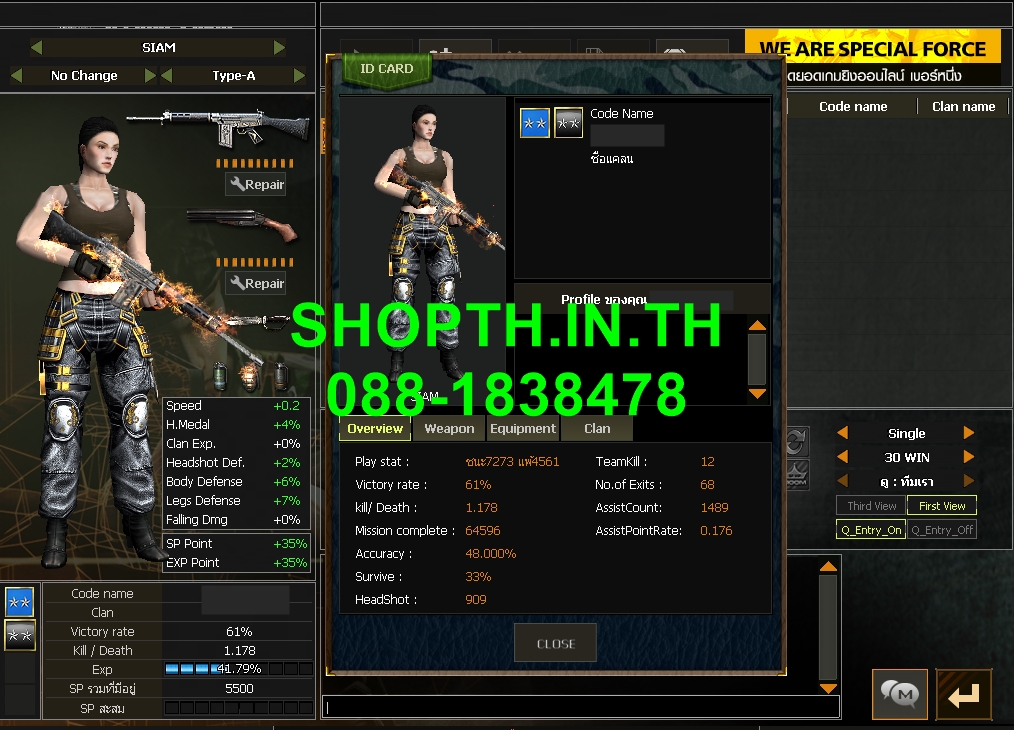Screen dimensions: 1014x730
Task: Click profile scrollbar down arrow
Action: pyautogui.click(x=757, y=393)
